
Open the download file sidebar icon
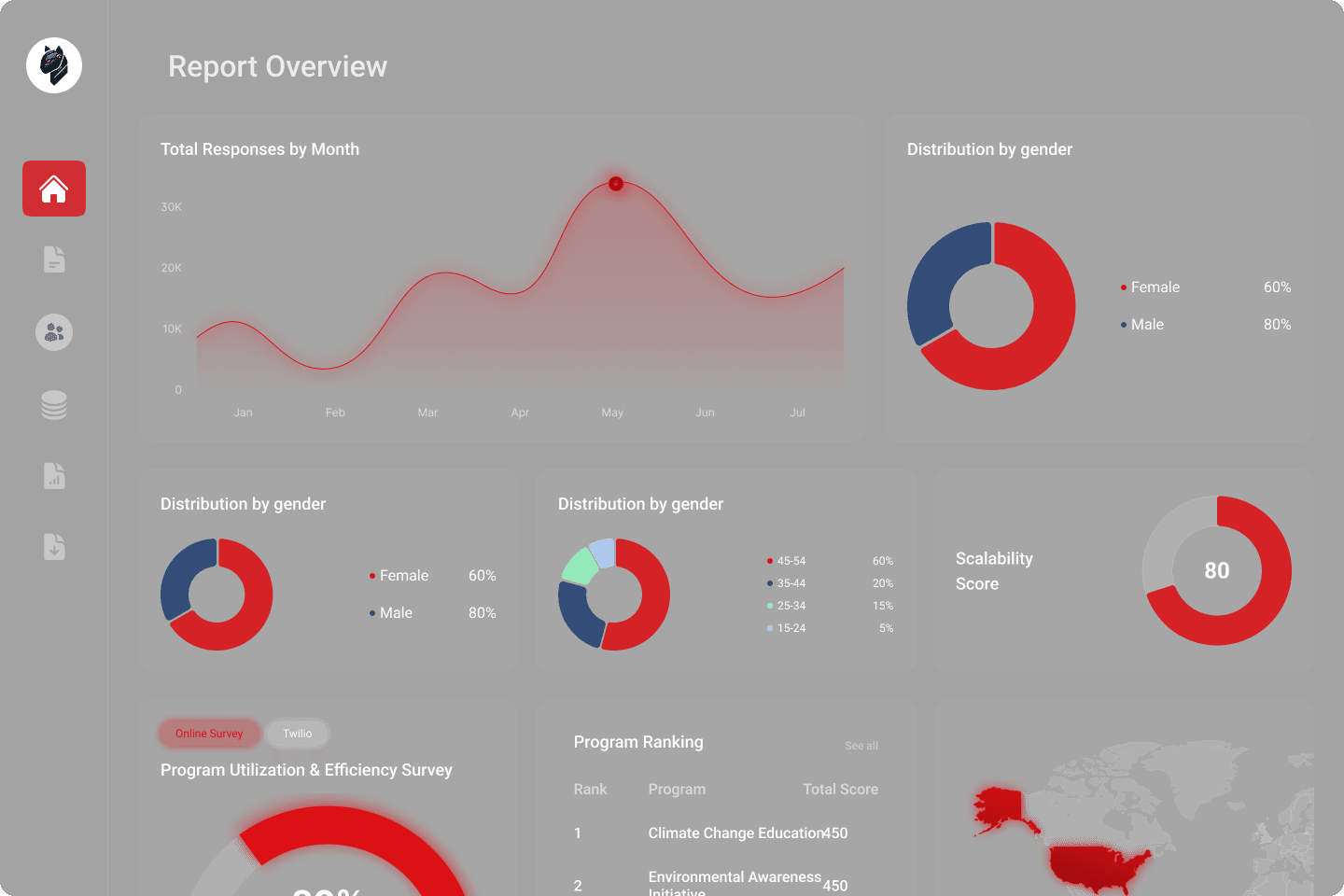tap(54, 547)
